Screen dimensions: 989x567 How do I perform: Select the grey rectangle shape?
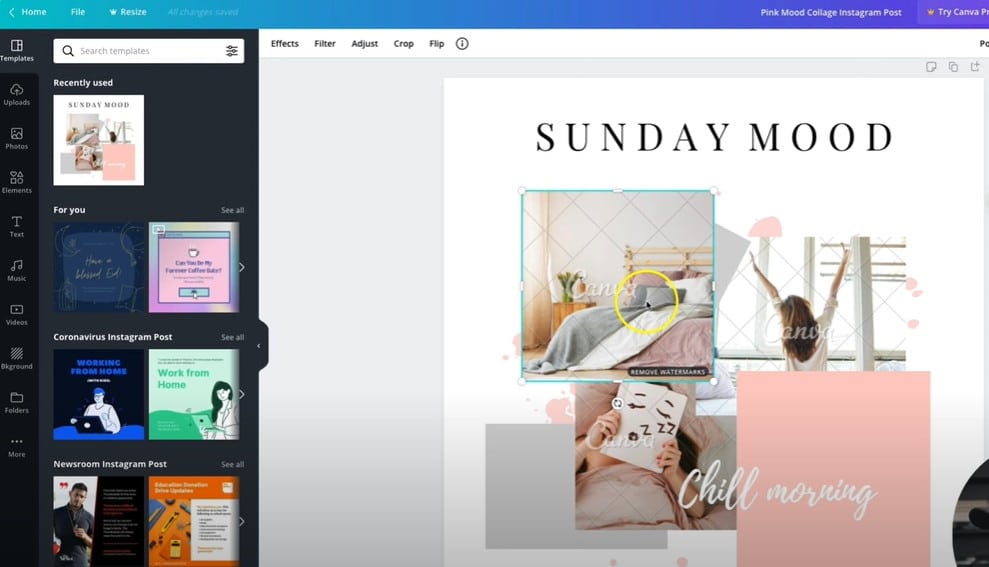(x=530, y=486)
